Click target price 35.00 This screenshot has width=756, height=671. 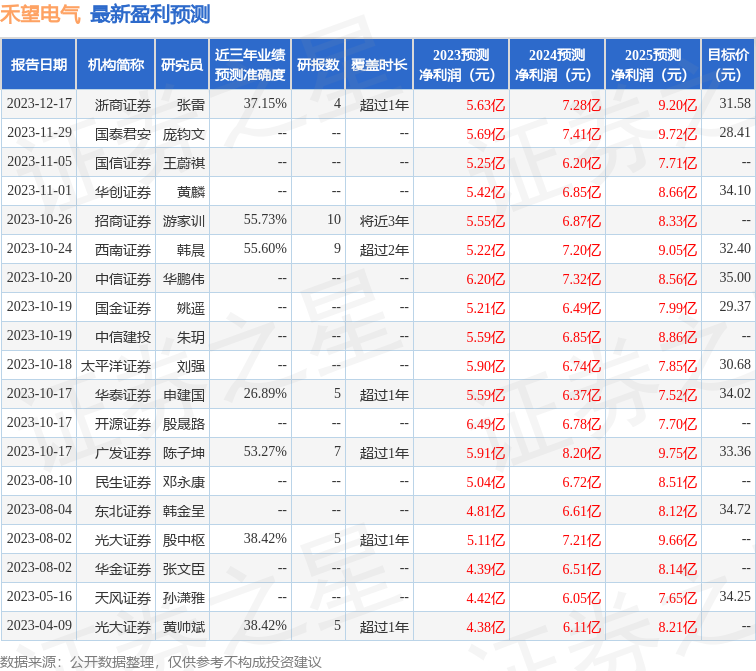pyautogui.click(x=735, y=277)
